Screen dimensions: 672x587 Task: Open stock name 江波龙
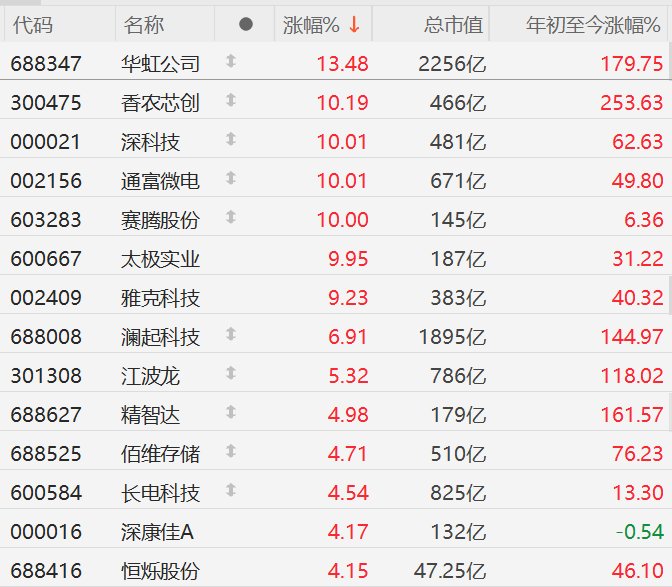tap(150, 376)
